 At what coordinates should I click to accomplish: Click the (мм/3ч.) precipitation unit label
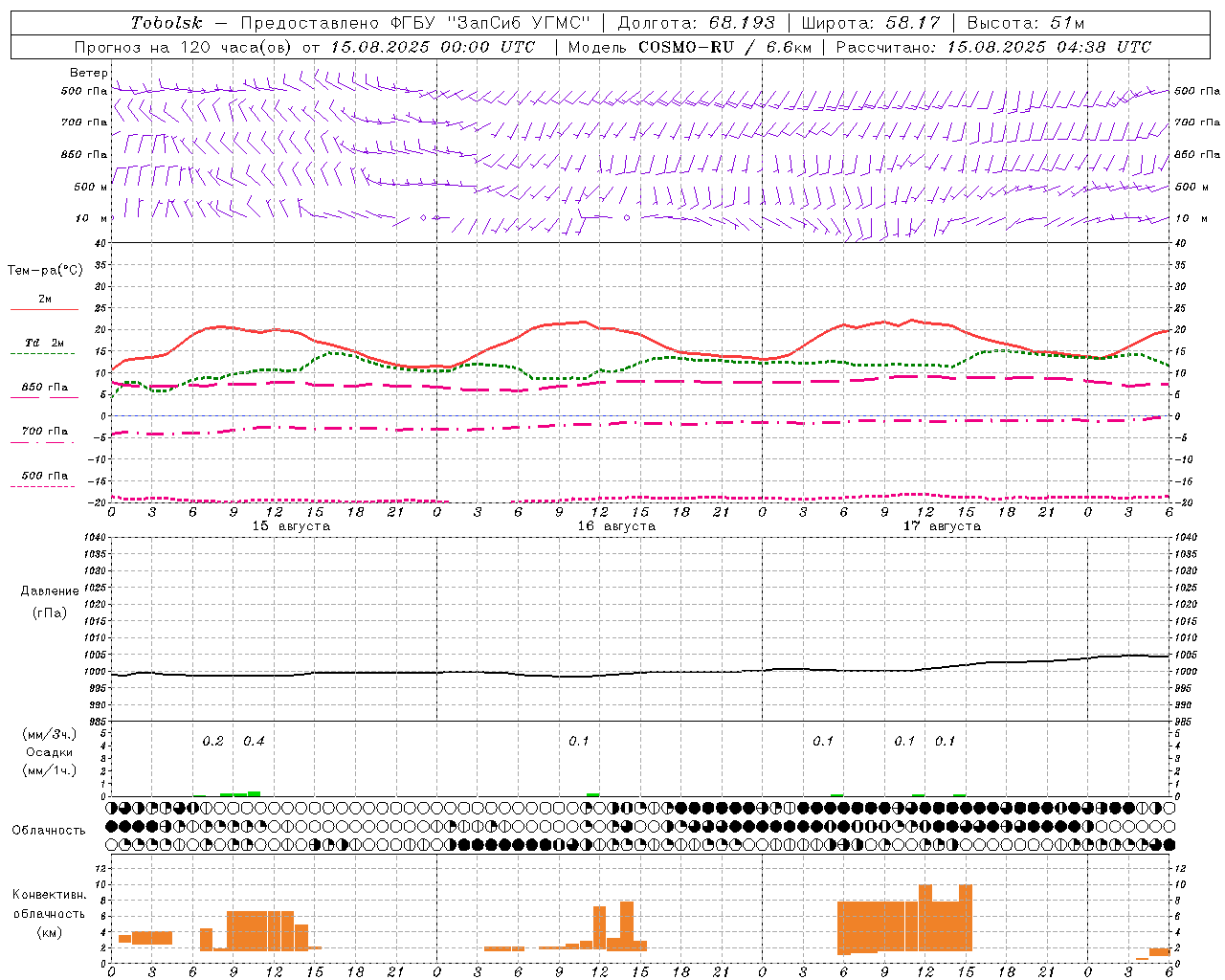50,734
